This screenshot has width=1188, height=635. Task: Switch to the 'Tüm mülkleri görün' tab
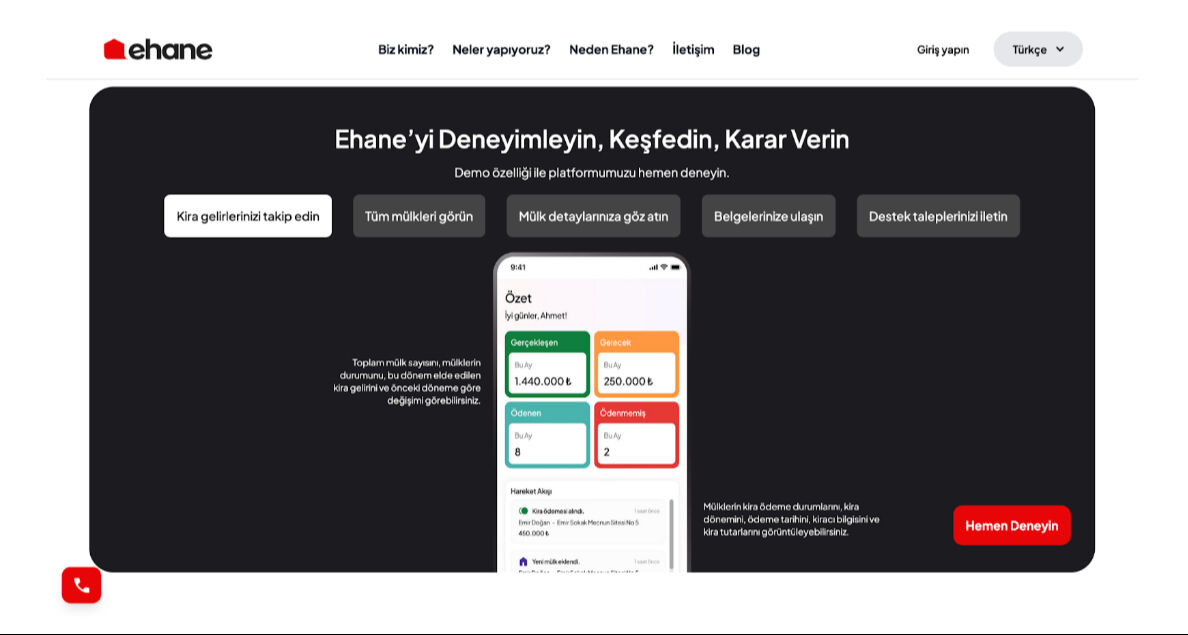(x=419, y=215)
